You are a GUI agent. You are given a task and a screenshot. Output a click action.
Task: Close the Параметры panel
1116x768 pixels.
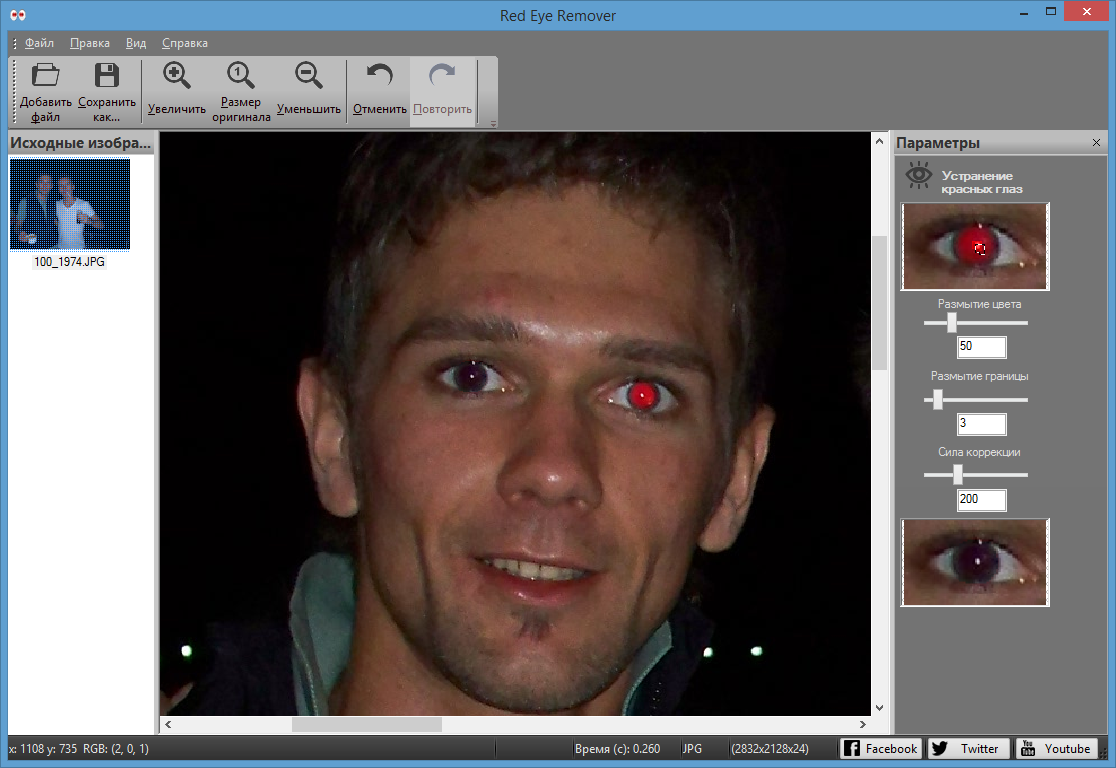click(1096, 143)
